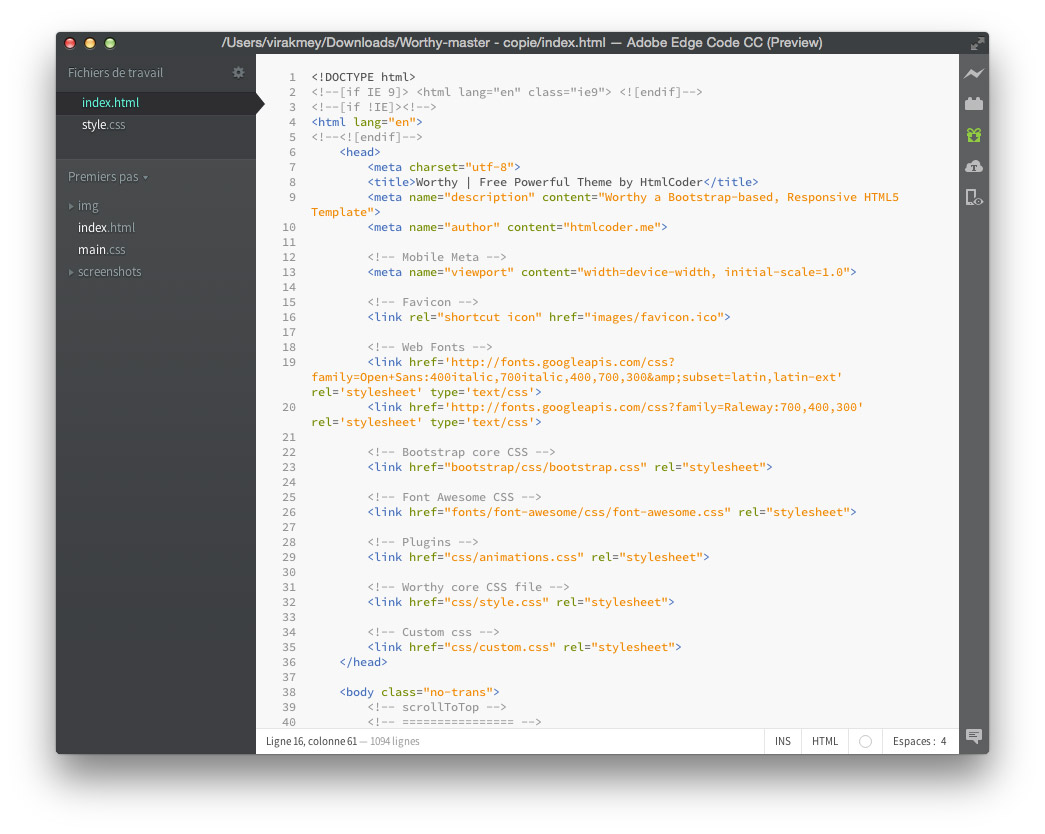Click the 1094 lignes count

click(395, 741)
